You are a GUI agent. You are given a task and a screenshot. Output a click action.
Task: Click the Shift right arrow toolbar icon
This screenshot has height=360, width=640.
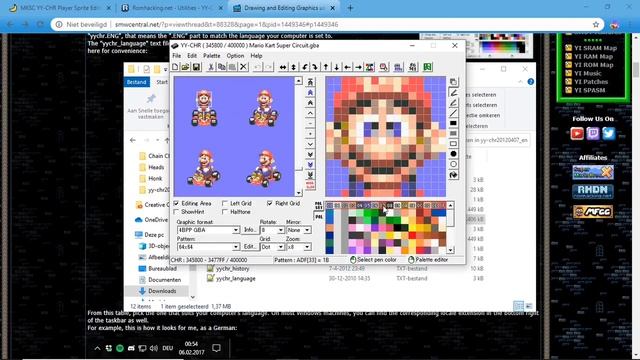click(358, 67)
